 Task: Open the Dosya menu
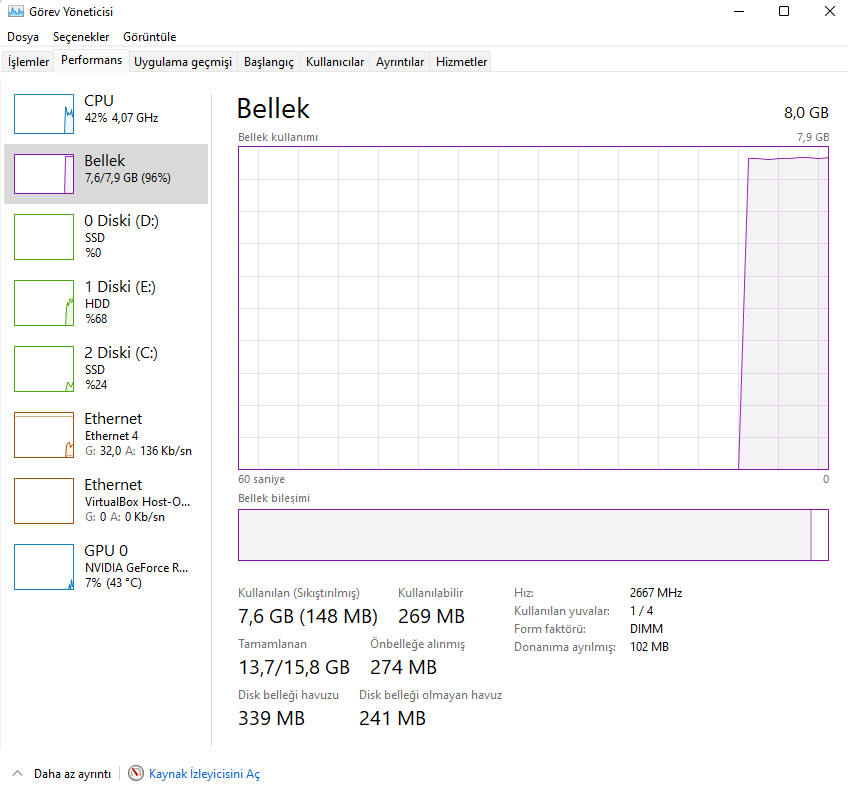tap(23, 37)
